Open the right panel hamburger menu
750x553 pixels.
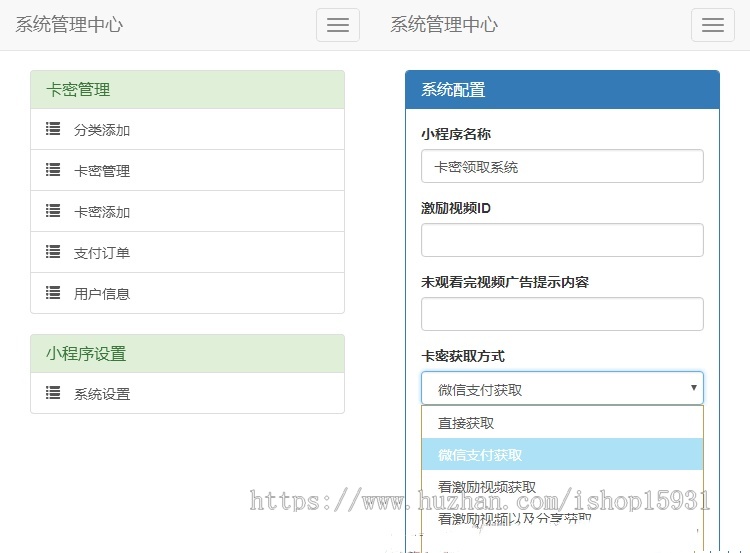(x=713, y=25)
